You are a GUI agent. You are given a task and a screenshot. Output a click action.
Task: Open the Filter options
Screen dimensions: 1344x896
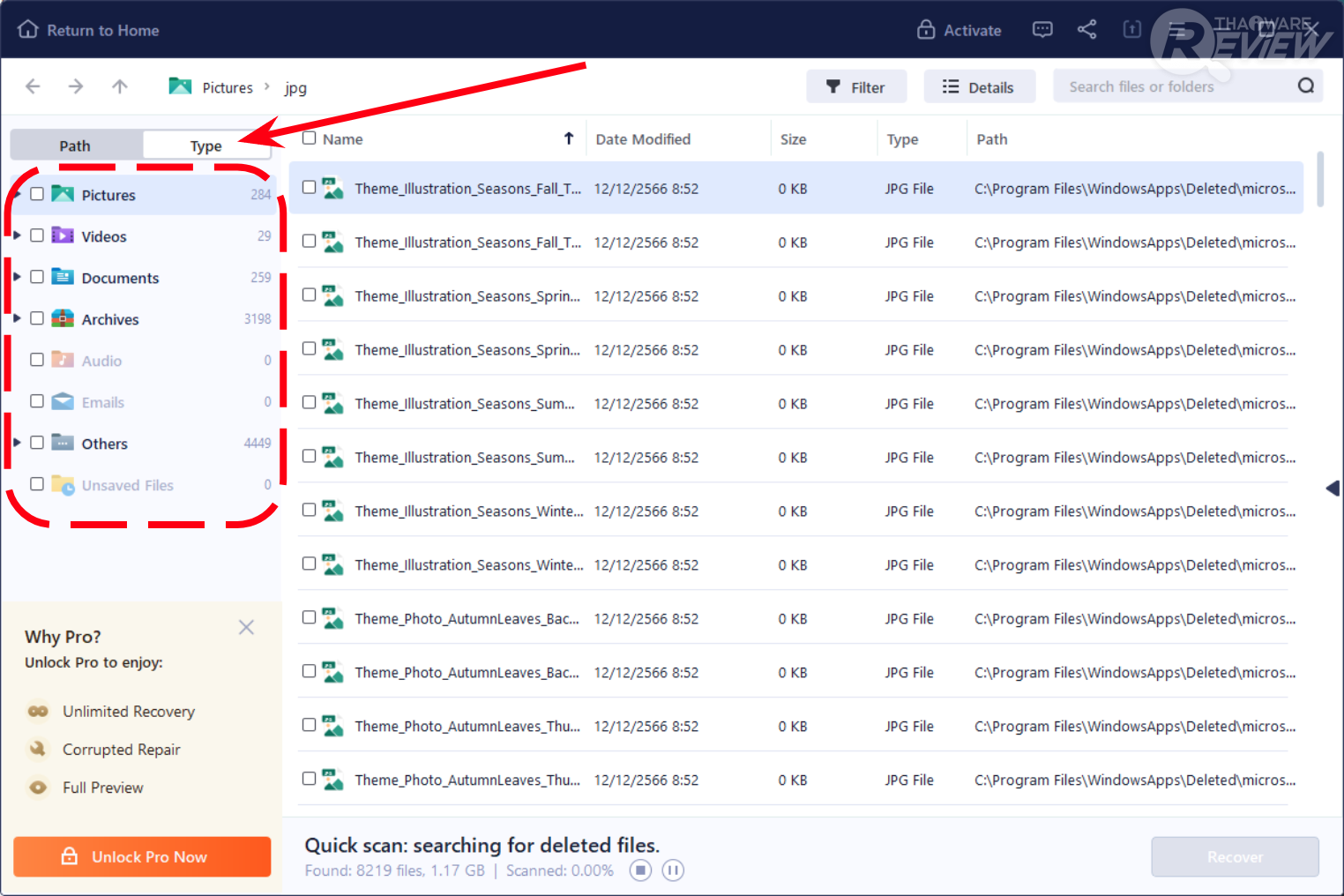(x=855, y=86)
